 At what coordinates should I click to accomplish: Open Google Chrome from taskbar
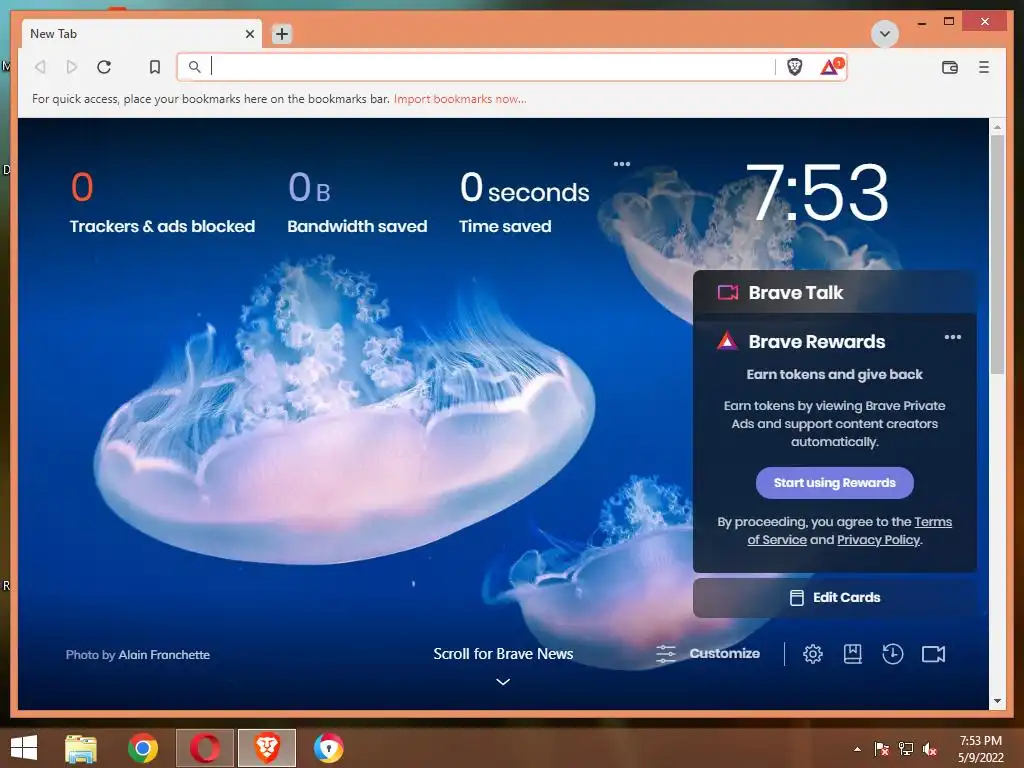142,748
